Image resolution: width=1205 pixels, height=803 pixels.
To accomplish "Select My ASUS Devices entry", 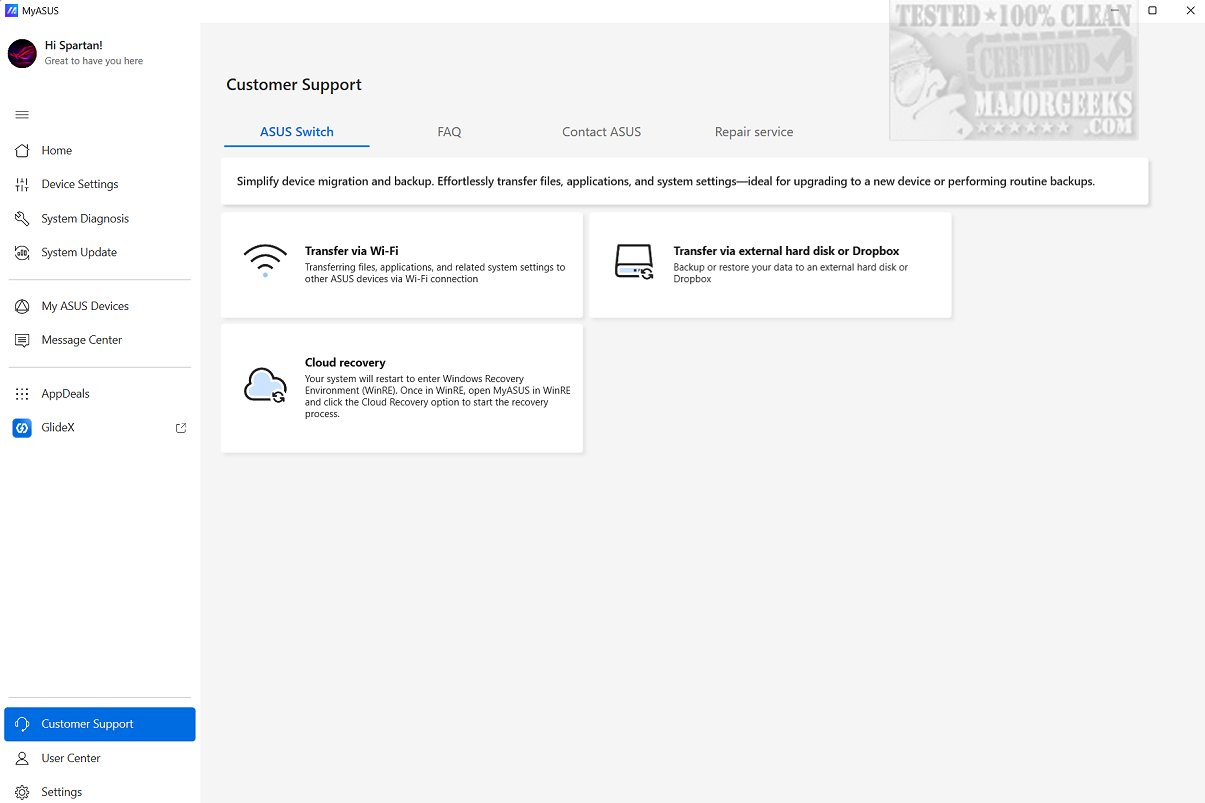I will (x=85, y=306).
